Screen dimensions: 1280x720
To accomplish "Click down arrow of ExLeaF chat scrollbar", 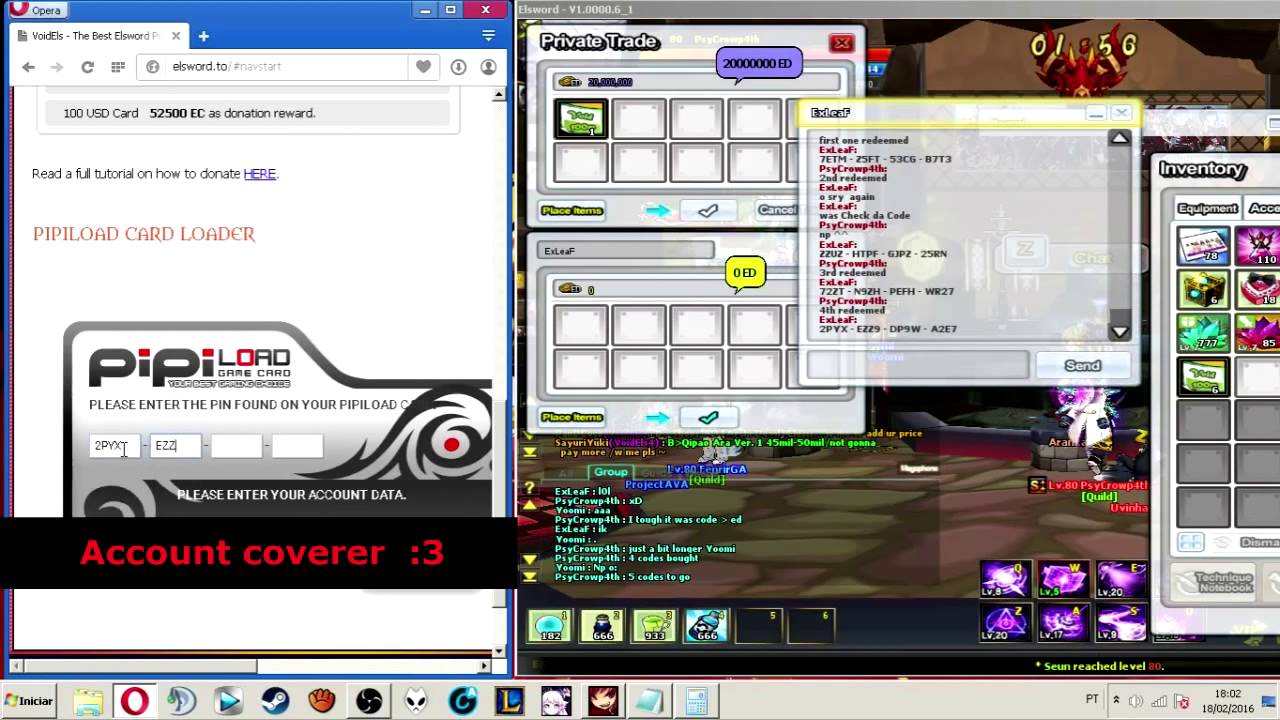I will (x=1120, y=331).
